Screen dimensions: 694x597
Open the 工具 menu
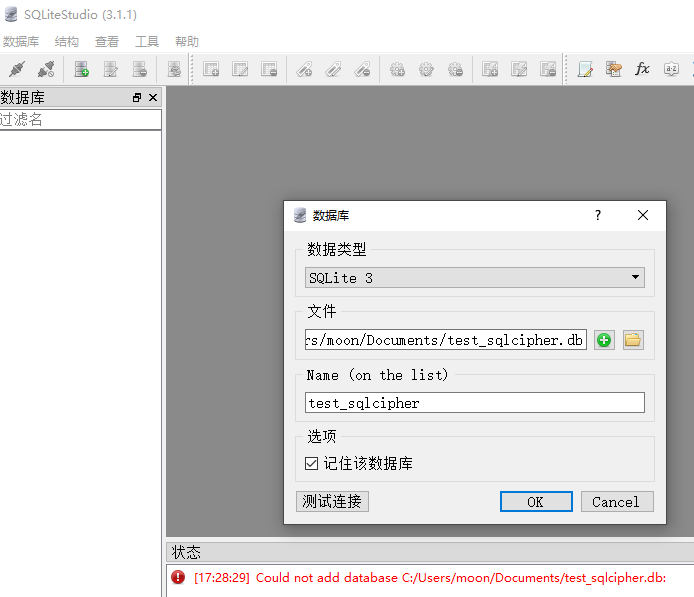click(x=147, y=42)
